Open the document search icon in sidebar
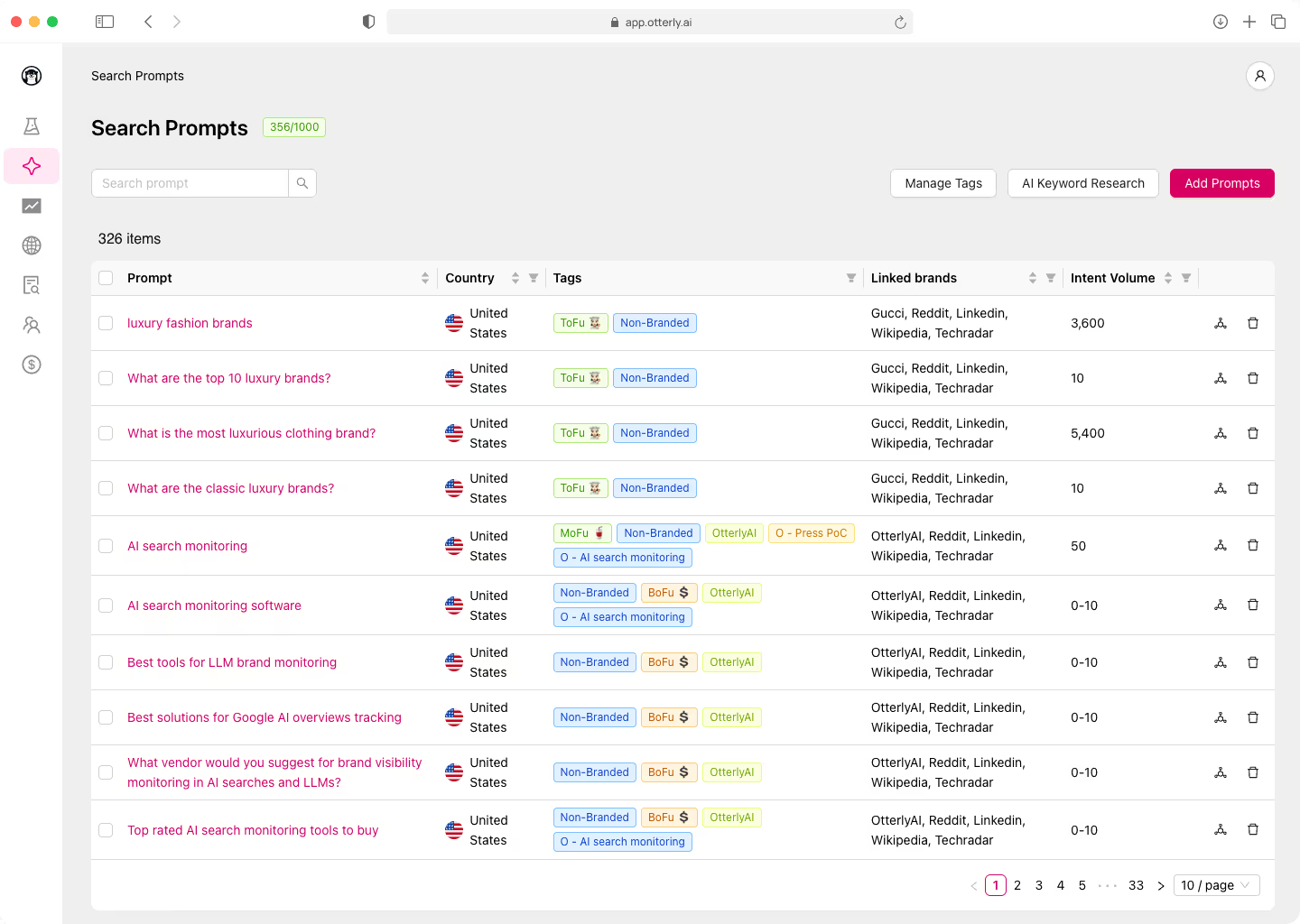This screenshot has height=924, width=1300. click(x=32, y=285)
